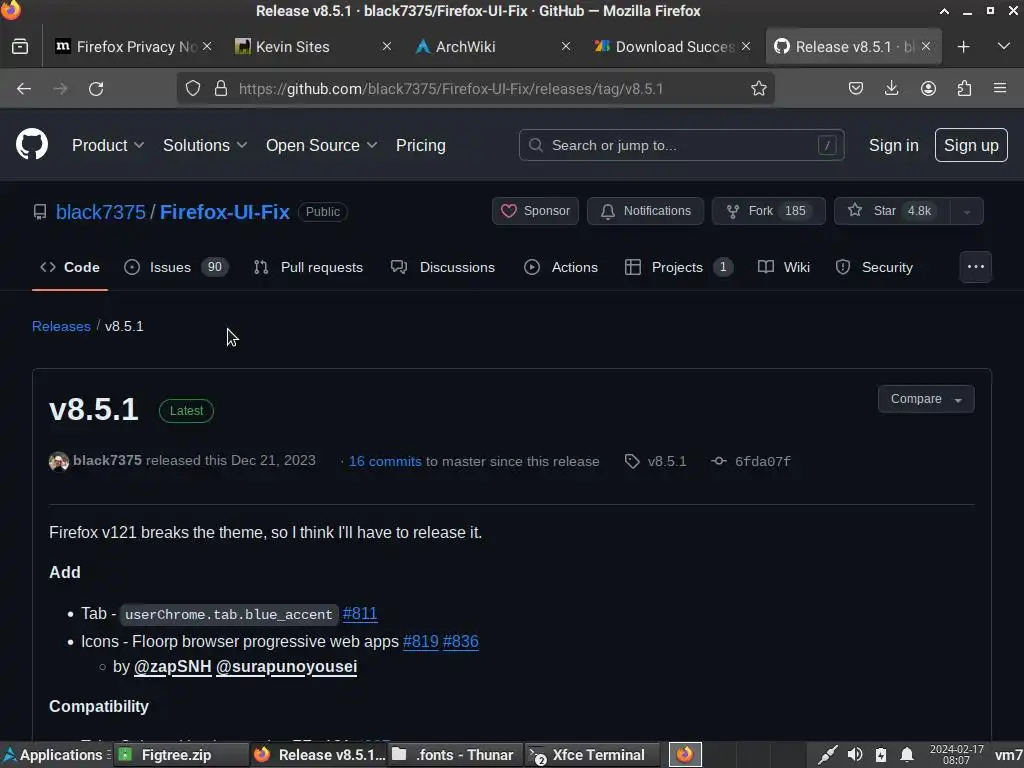Viewport: 1024px width, 768px height.
Task: Click the Firefox URL address bar
Action: 475,88
